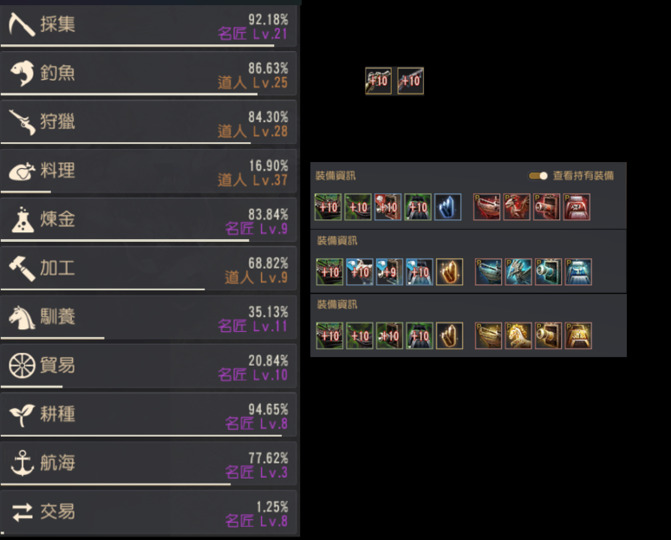Screen dimensions: 671x540
Task: Select the farming row (耕種)
Action: tap(148, 415)
